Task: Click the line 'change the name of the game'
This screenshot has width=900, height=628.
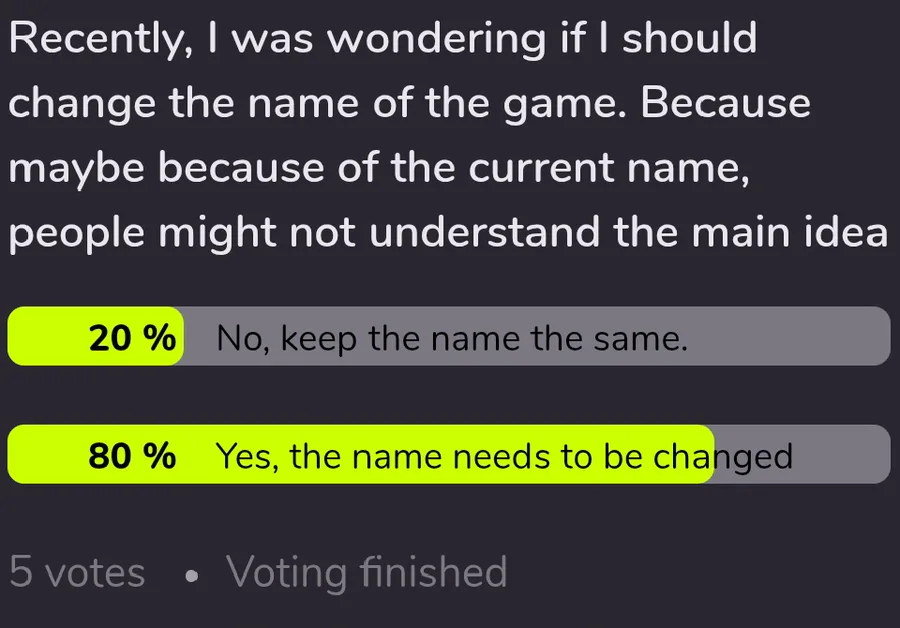Action: [409, 104]
